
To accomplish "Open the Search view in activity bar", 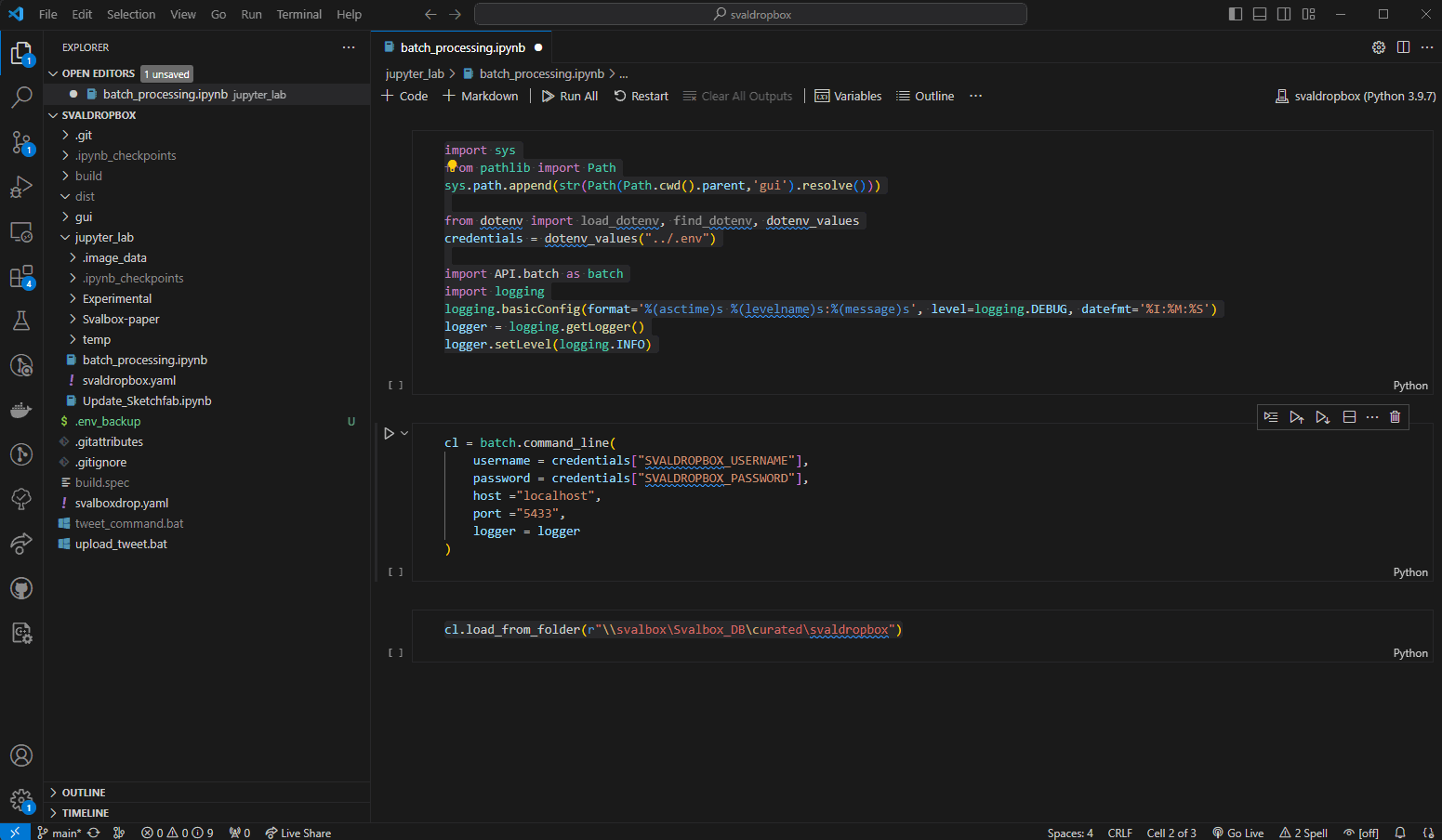I will click(x=20, y=97).
